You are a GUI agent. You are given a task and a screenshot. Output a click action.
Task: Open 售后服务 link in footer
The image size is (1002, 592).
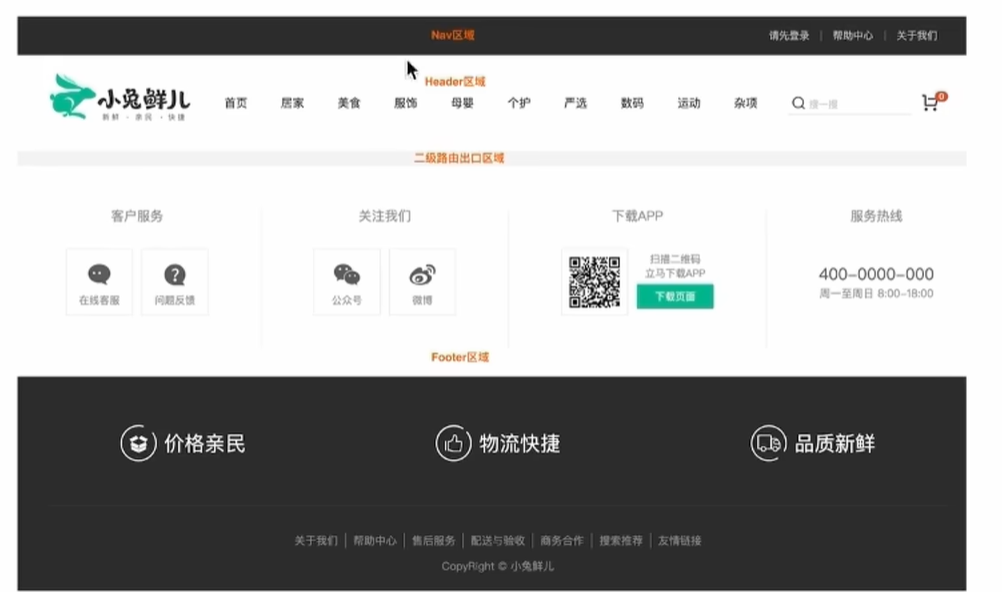point(434,541)
